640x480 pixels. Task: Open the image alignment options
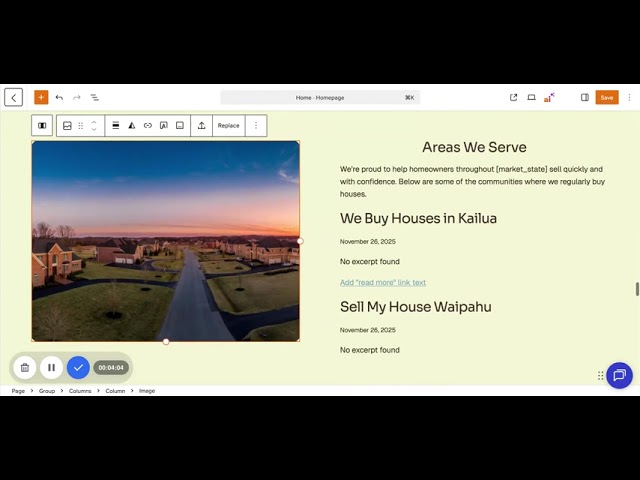[x=116, y=126]
